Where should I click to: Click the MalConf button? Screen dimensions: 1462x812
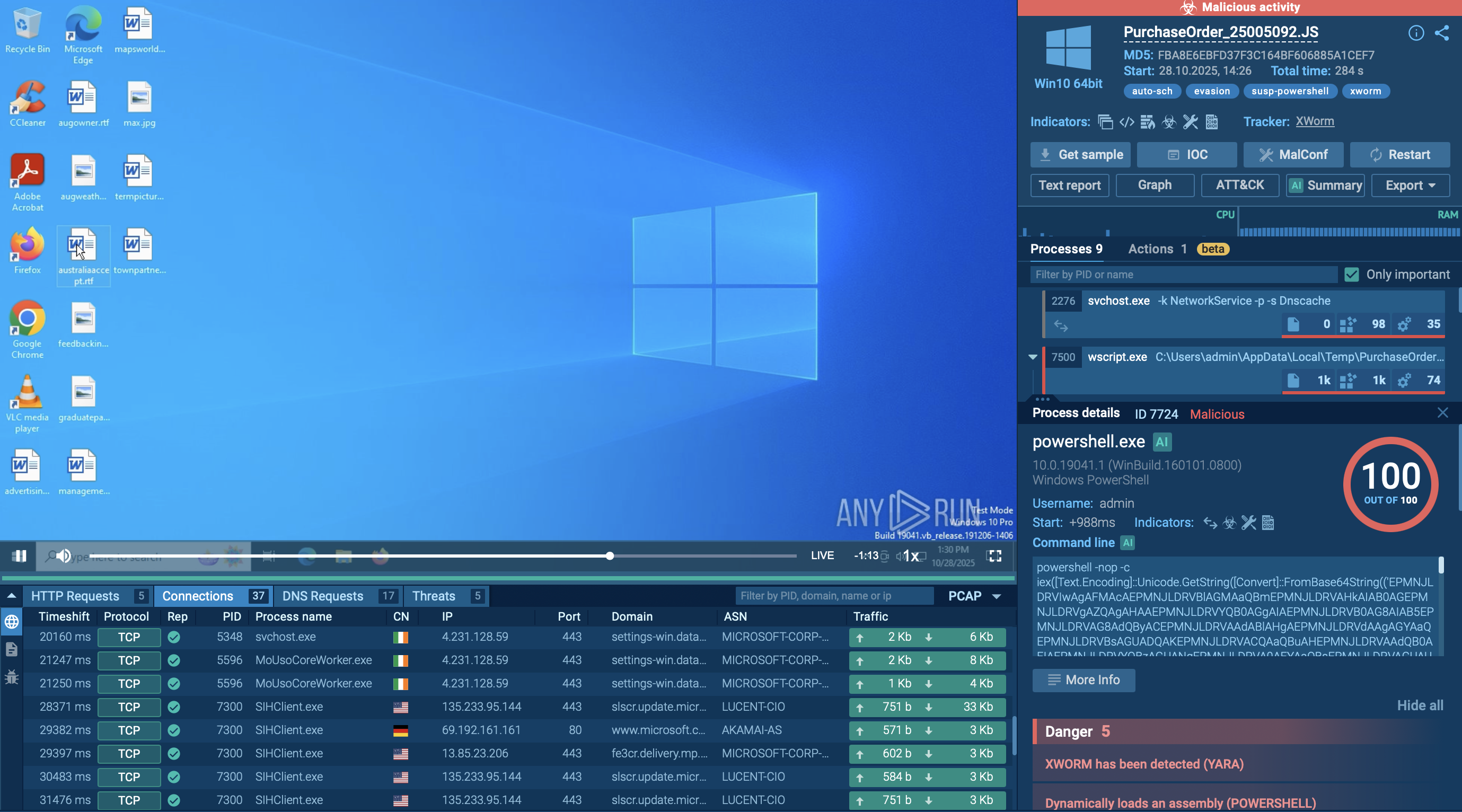click(1293, 154)
